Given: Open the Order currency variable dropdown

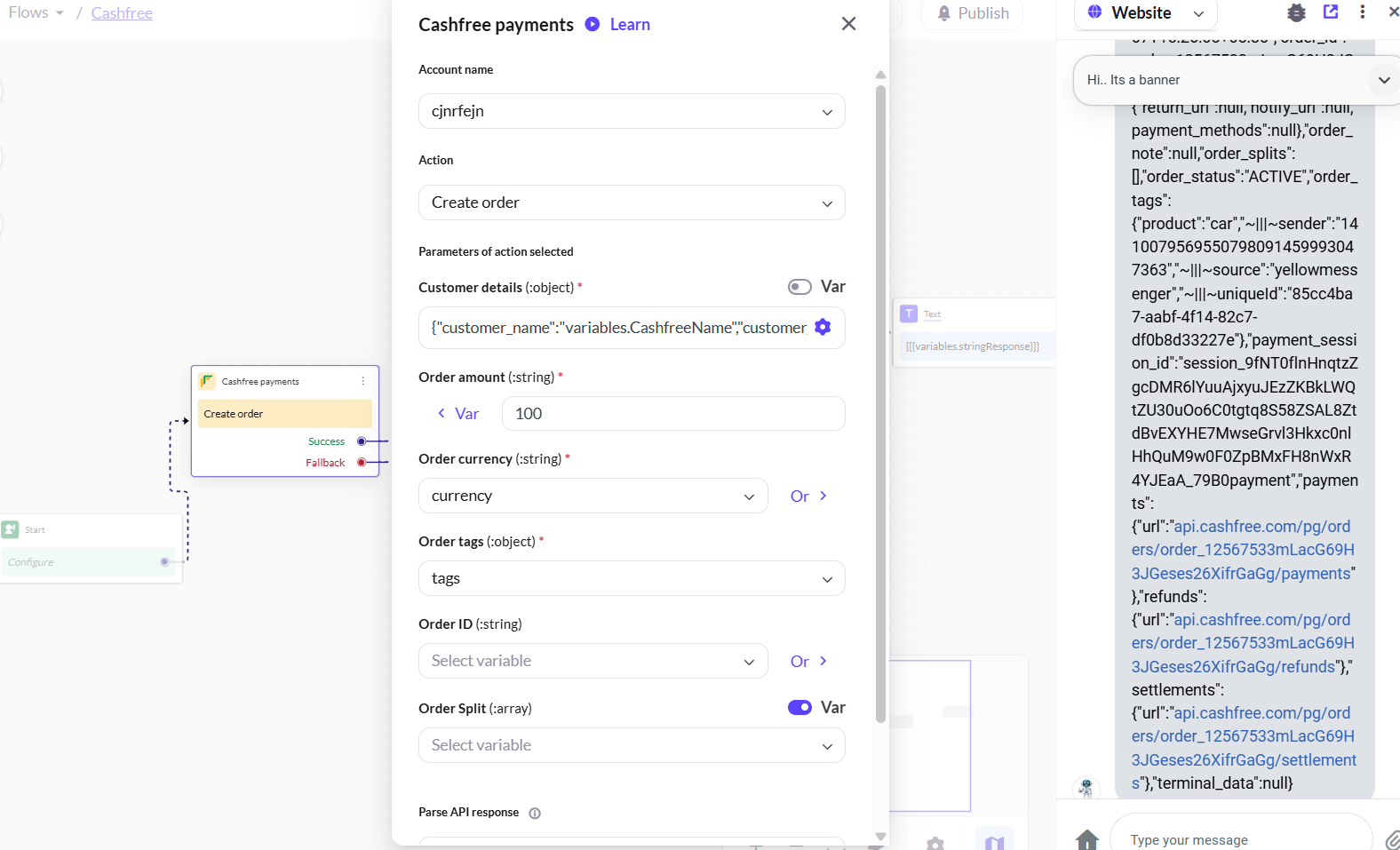Looking at the screenshot, I should (x=593, y=496).
